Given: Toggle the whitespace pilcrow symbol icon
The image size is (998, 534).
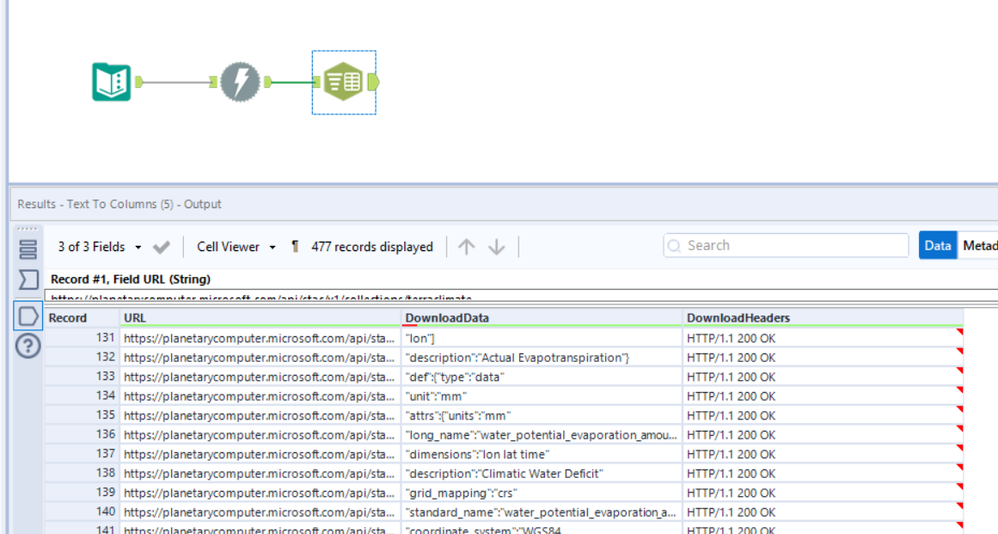Looking at the screenshot, I should click(x=294, y=247).
